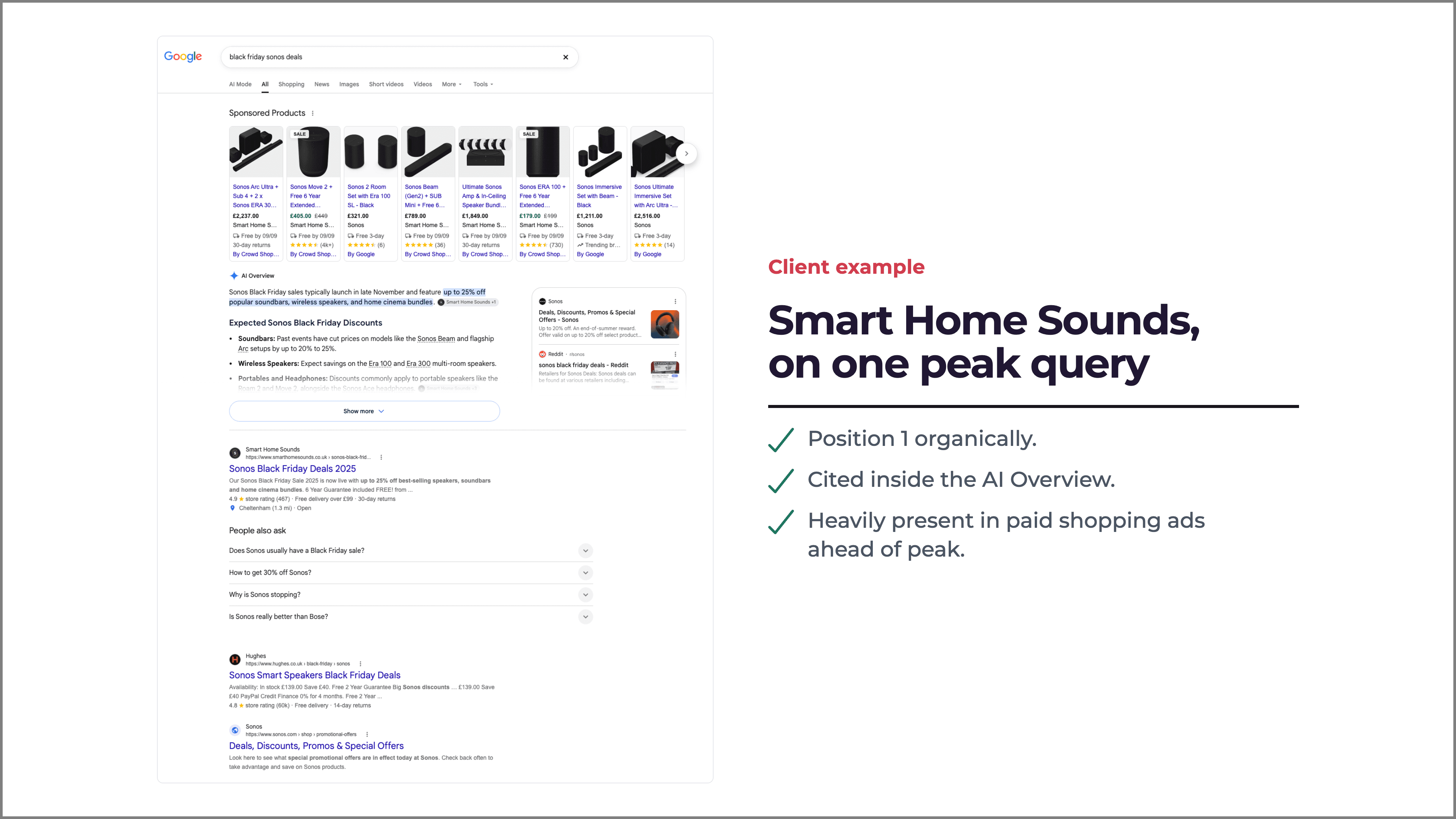Open options menu on Reddit source card

coord(675,355)
